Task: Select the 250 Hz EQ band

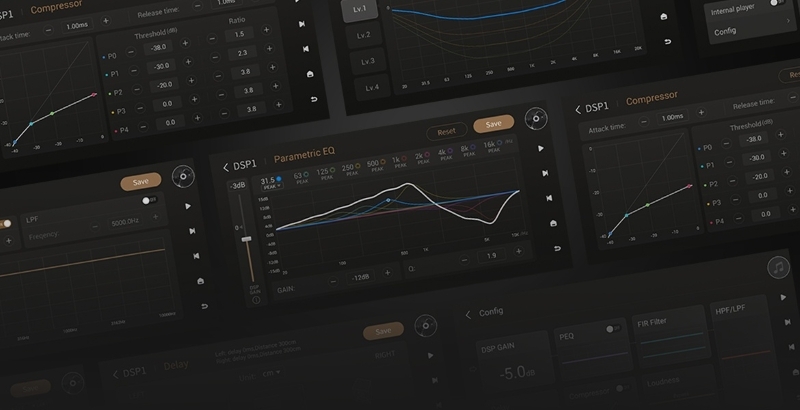Action: 351,167
